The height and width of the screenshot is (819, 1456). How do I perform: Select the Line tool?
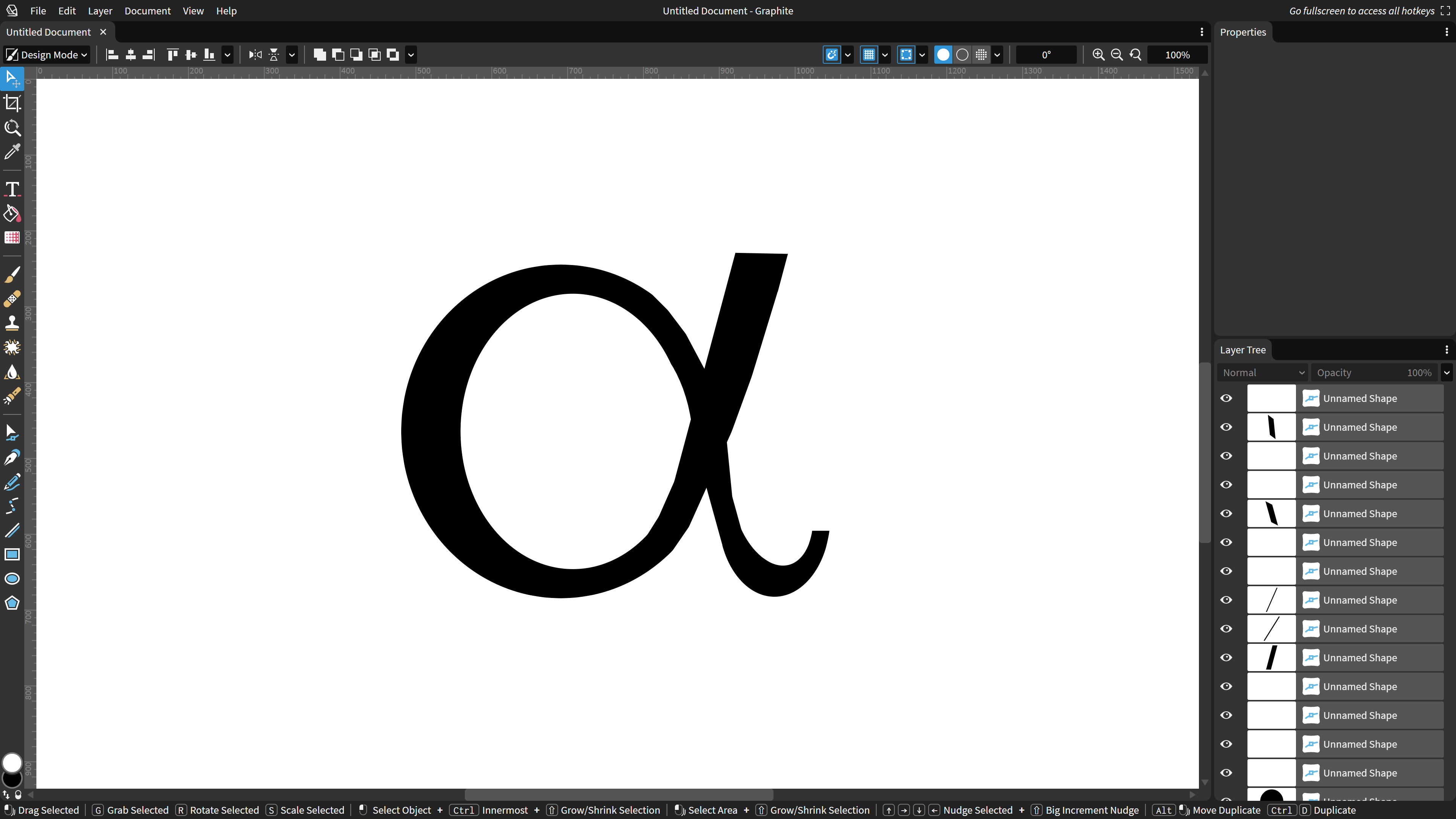coord(12,530)
